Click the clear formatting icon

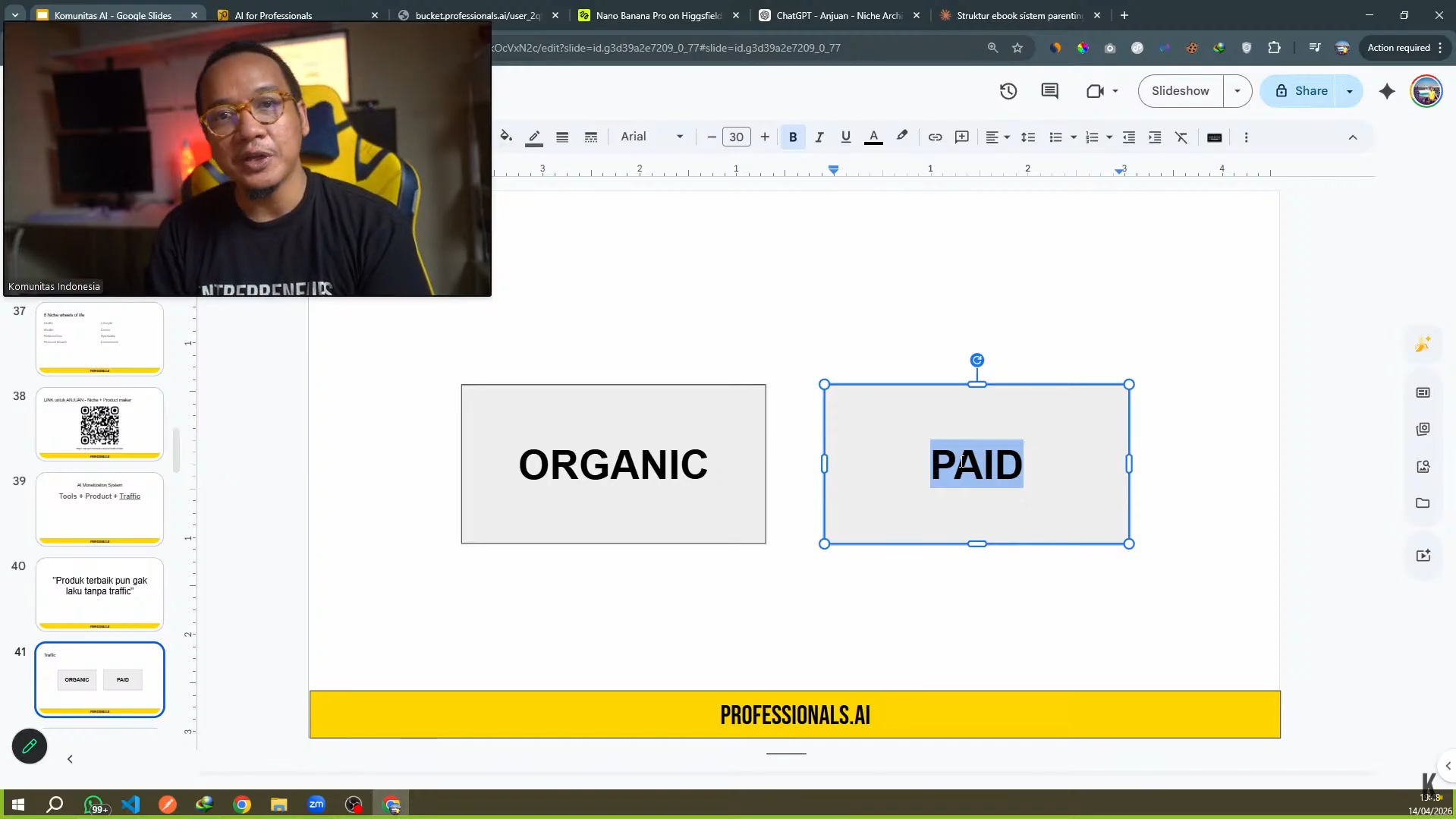tap(1181, 137)
